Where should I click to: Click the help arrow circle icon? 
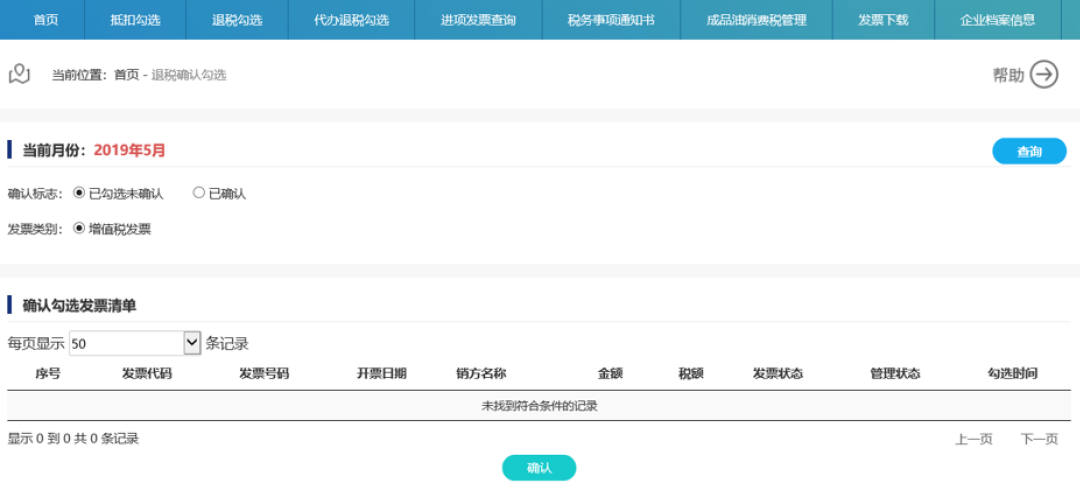coord(1043,75)
